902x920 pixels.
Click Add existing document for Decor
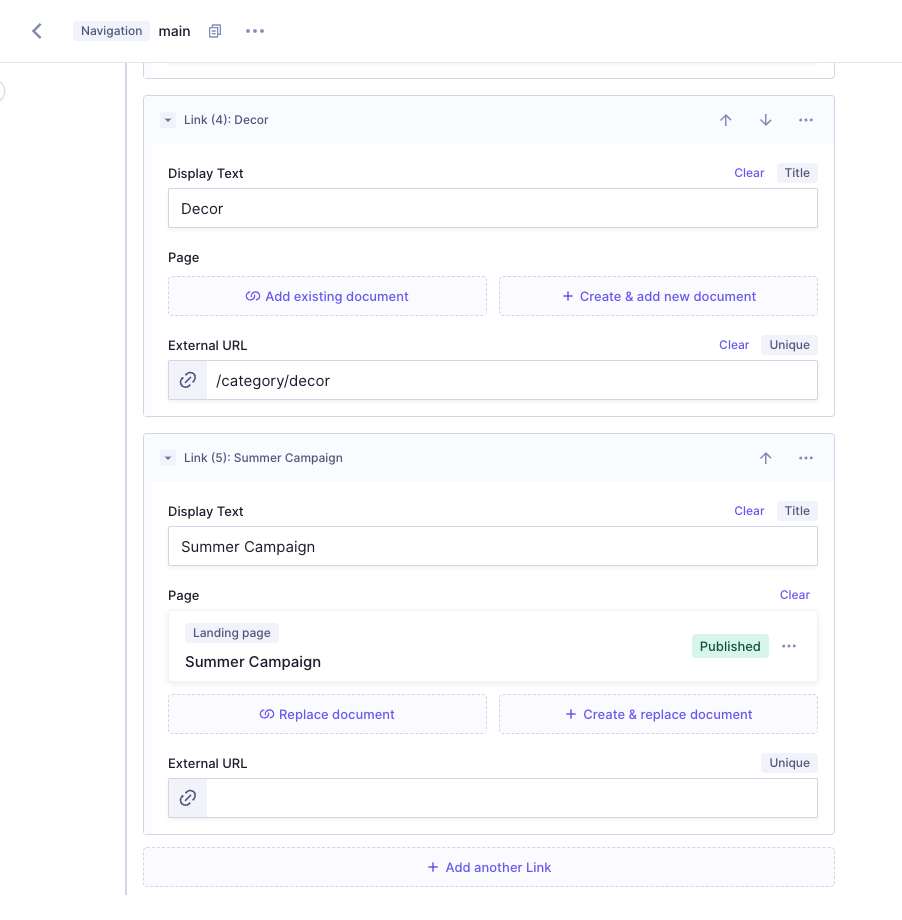327,296
